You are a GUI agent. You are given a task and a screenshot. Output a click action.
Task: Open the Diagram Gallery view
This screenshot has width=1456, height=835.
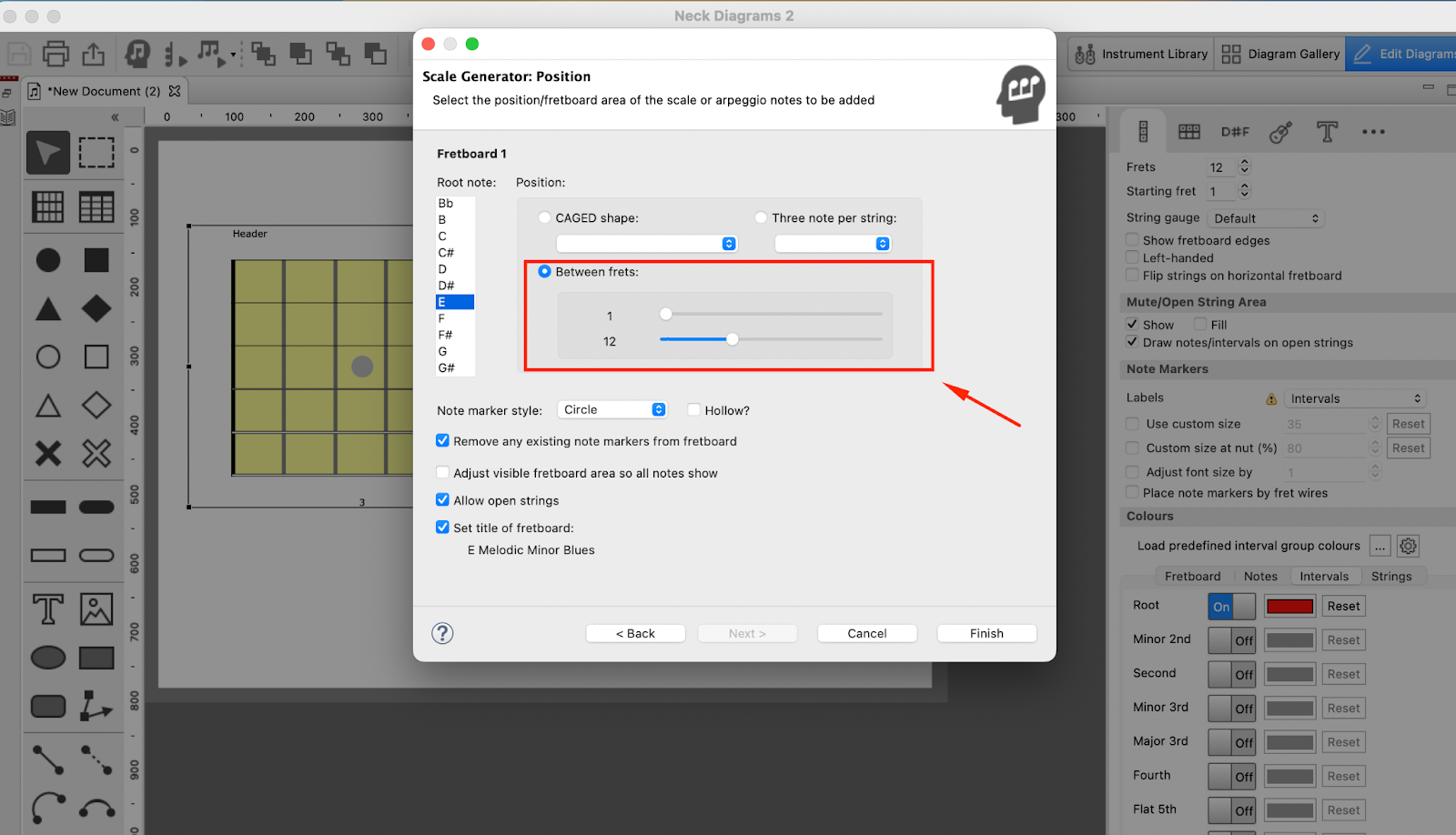click(x=1280, y=54)
